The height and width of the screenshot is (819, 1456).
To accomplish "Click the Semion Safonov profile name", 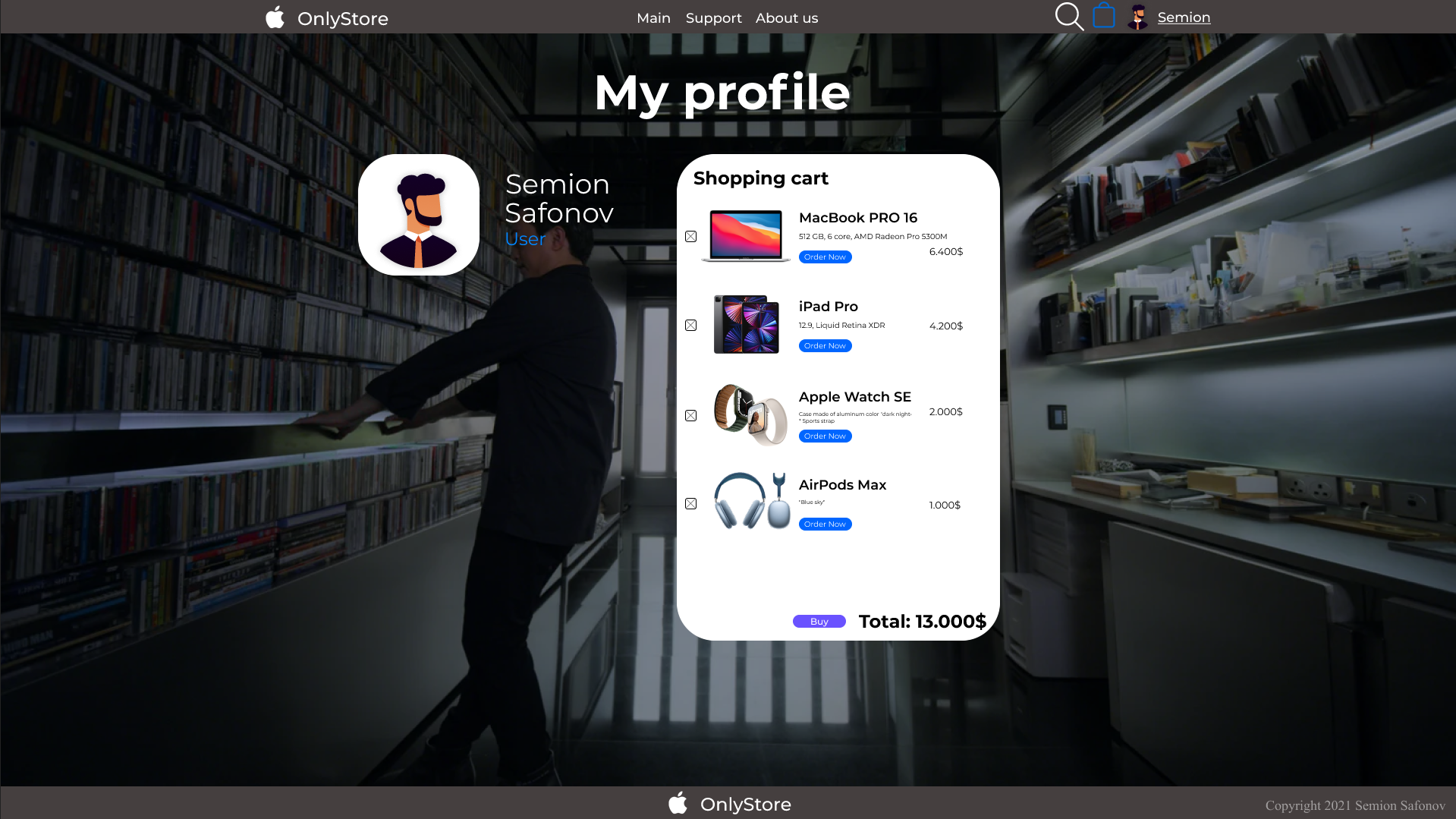I will click(559, 199).
